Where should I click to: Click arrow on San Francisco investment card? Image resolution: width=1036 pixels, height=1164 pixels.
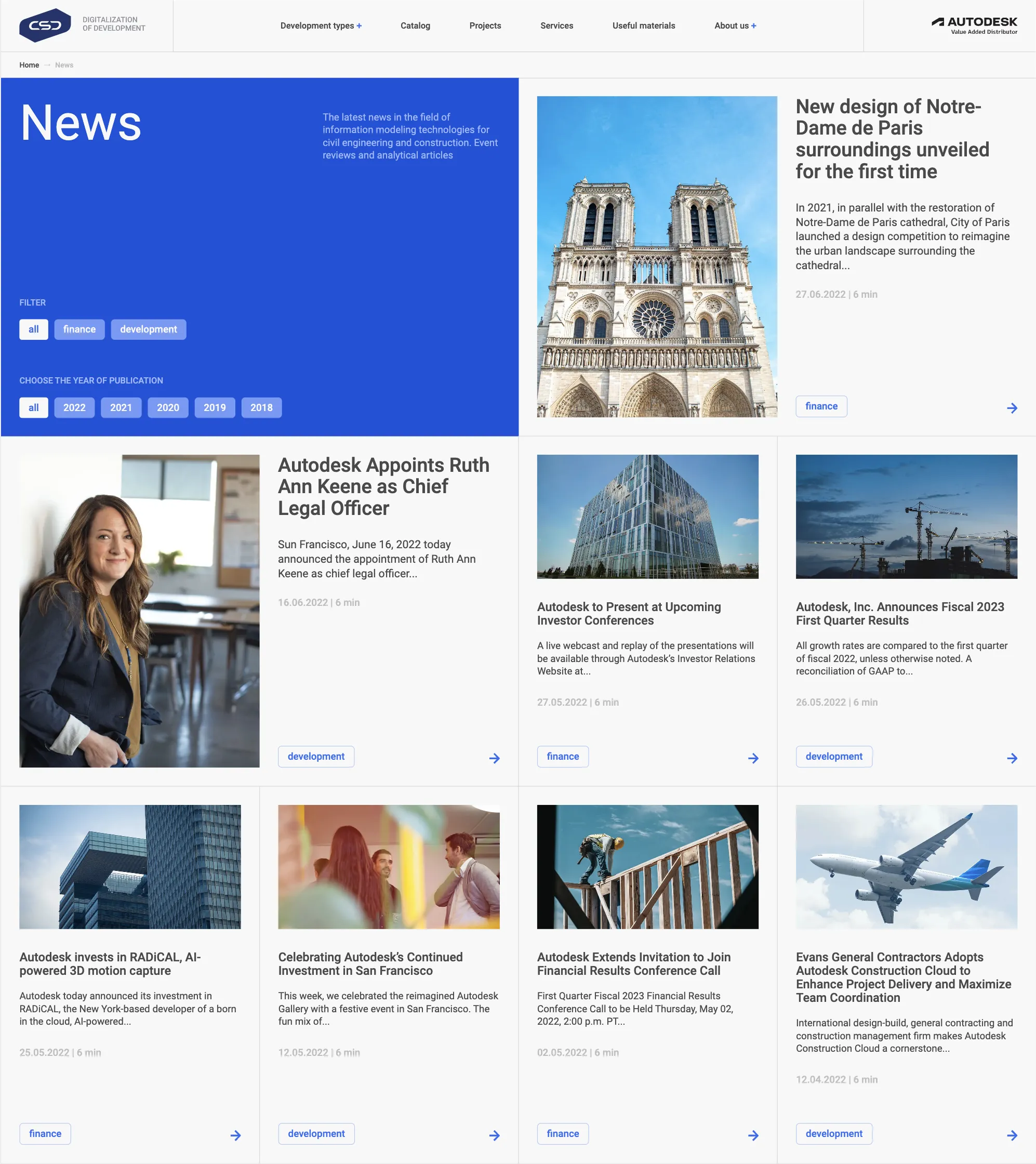point(494,1135)
